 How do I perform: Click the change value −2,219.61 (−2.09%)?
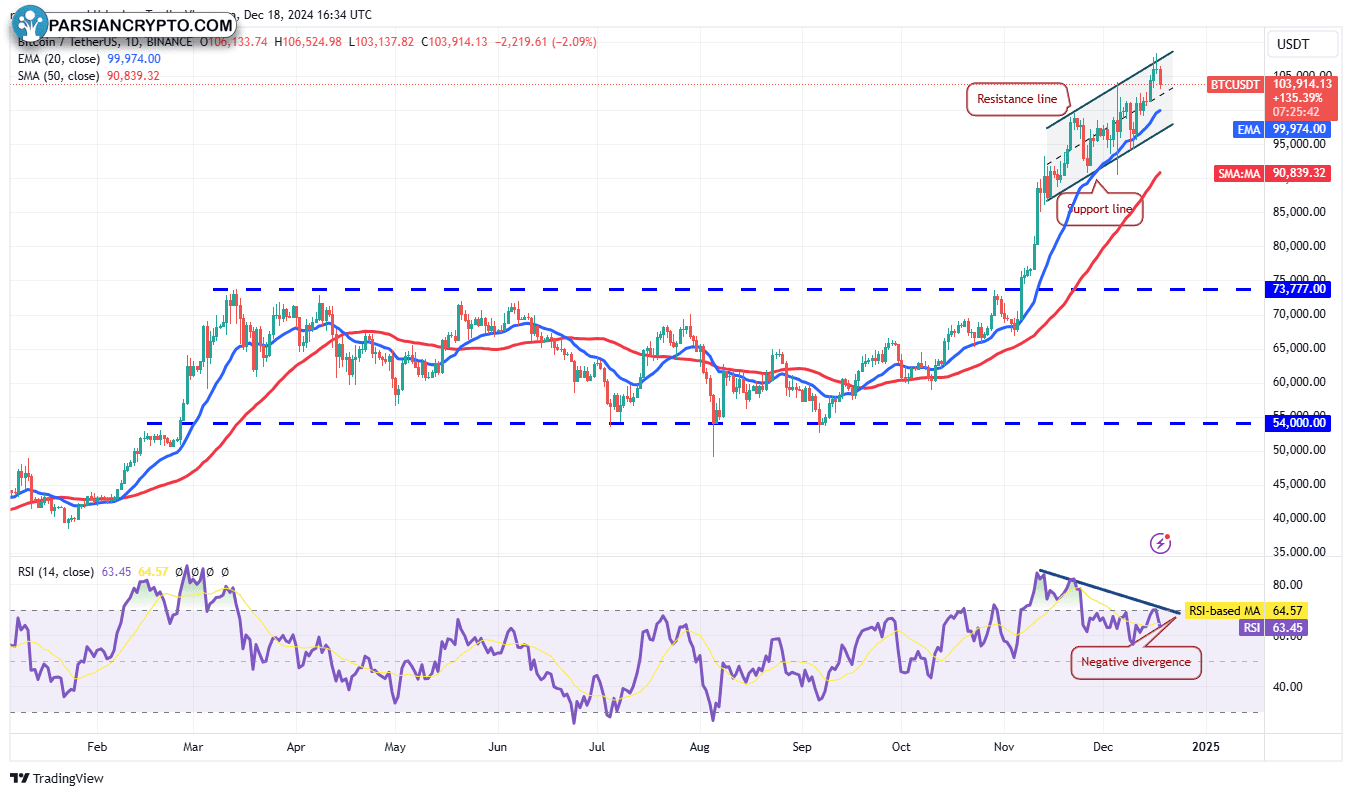pos(546,42)
